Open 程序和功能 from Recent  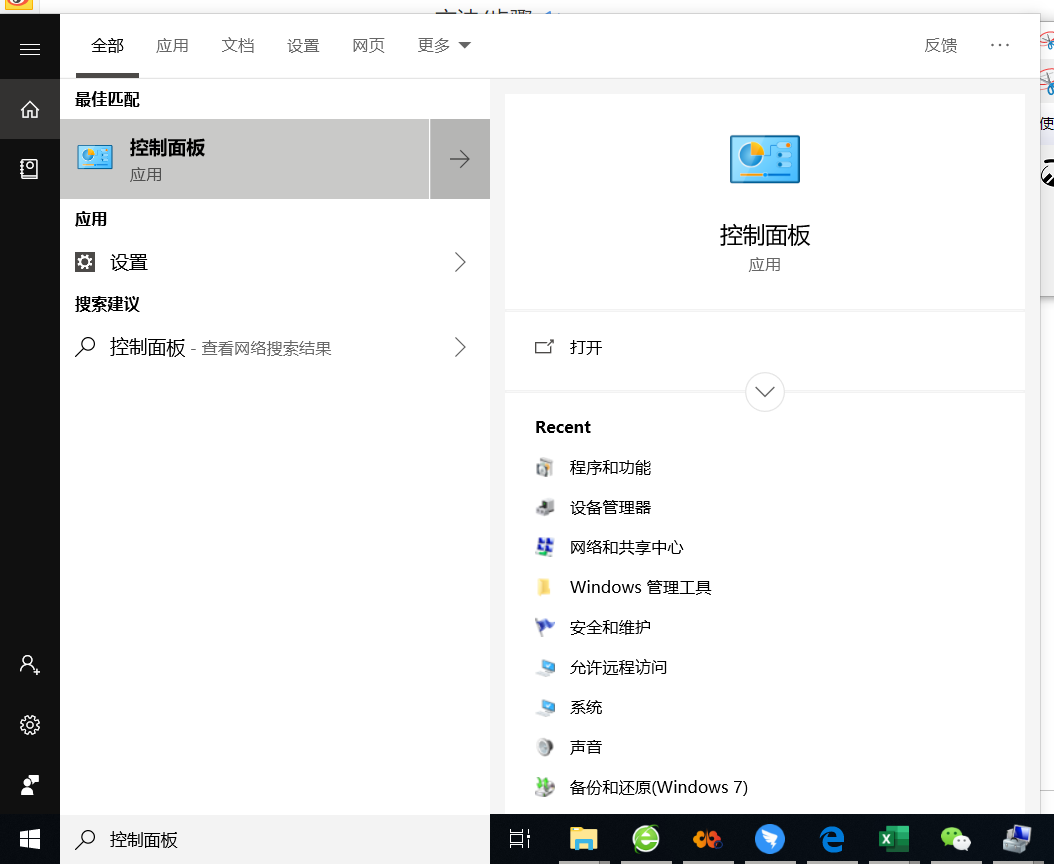pos(610,467)
